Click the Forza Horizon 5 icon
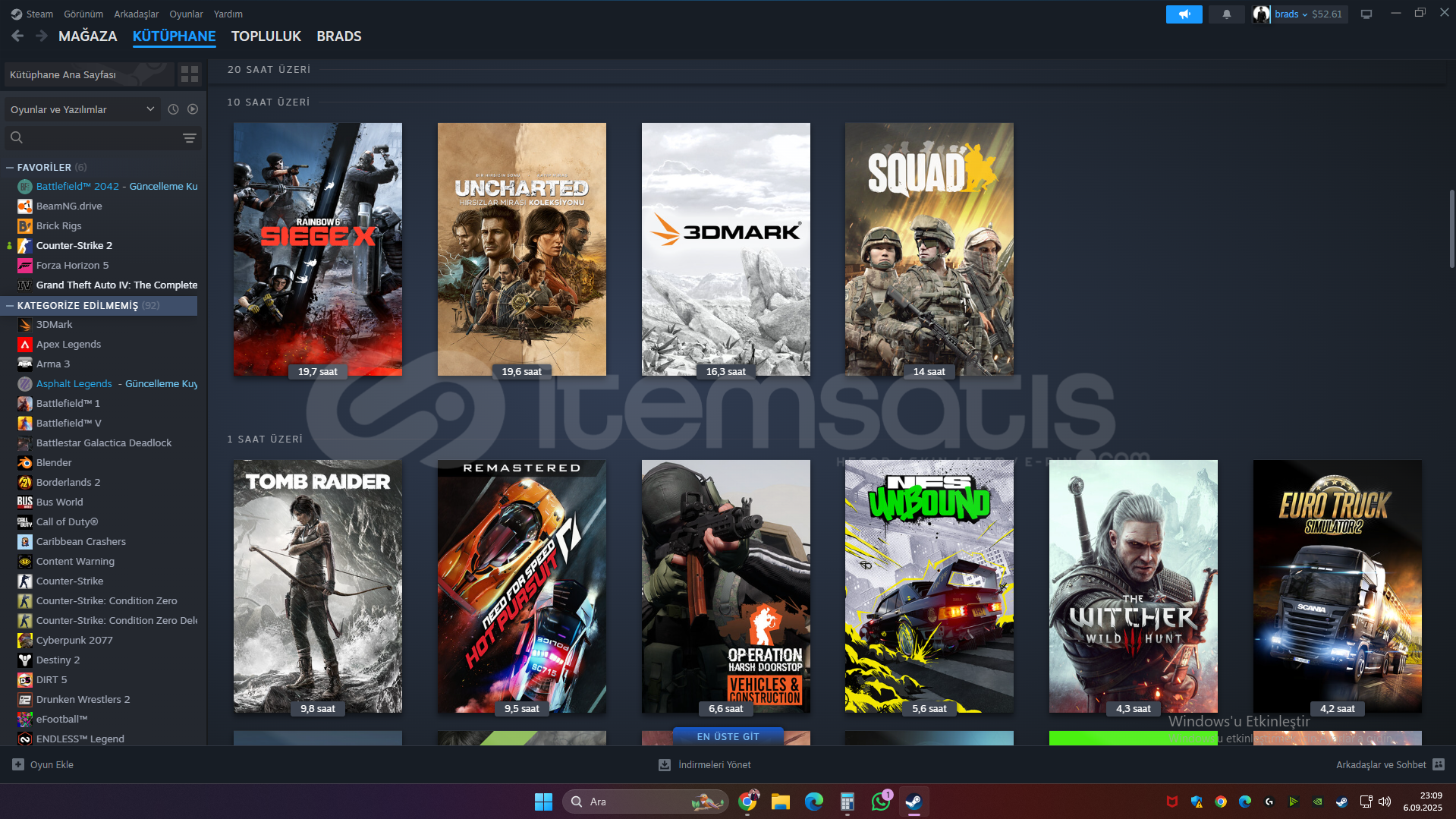Image resolution: width=1456 pixels, height=819 pixels. click(25, 265)
